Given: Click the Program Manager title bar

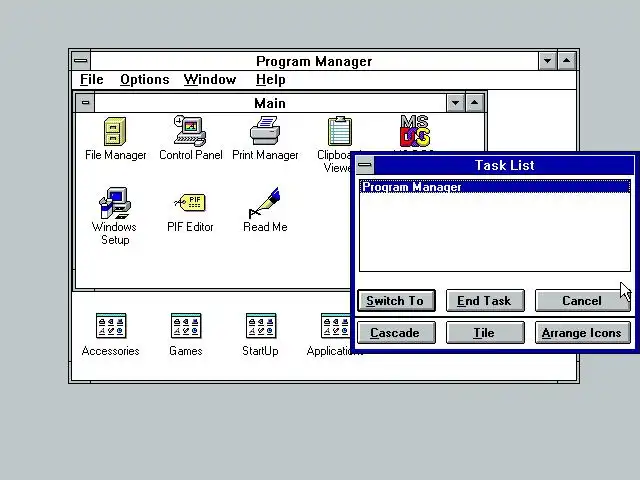Looking at the screenshot, I should click(314, 61).
